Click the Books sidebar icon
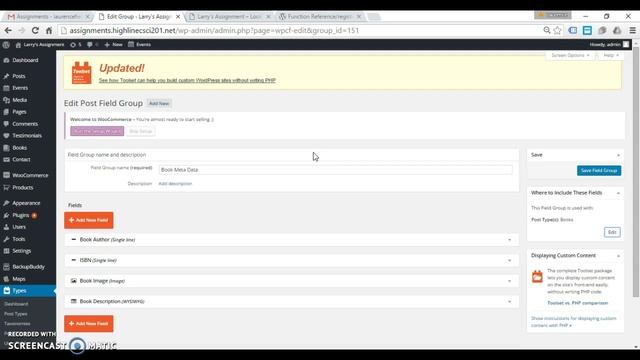The width and height of the screenshot is (640, 360). coord(6,148)
